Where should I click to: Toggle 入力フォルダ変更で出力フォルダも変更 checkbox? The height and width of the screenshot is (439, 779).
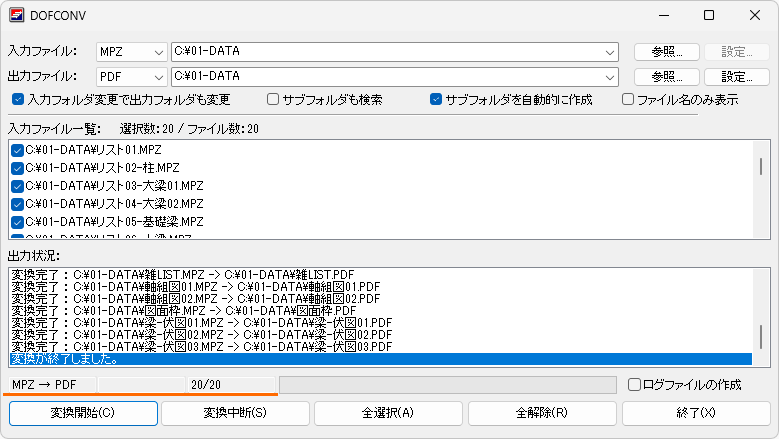click(x=18, y=99)
